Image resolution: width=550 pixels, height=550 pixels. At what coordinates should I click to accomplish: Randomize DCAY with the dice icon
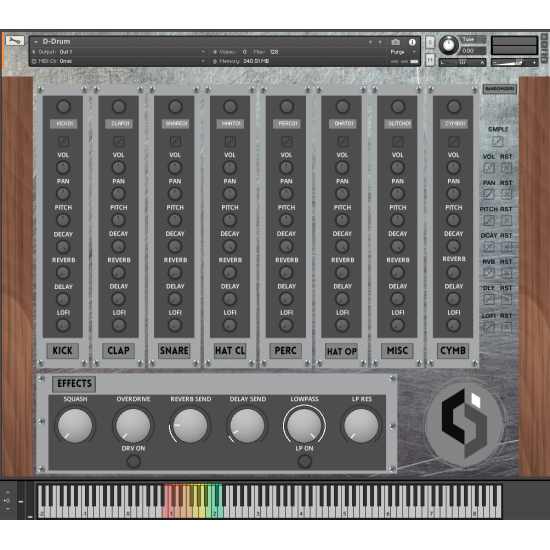tap(489, 247)
